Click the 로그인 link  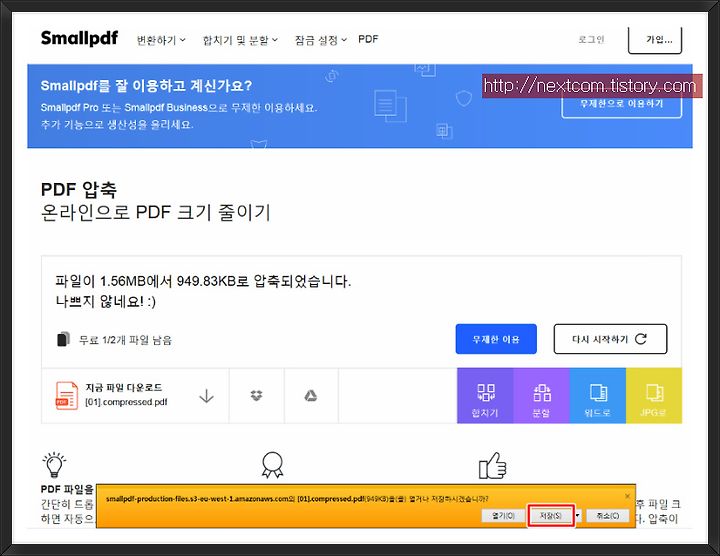(591, 39)
